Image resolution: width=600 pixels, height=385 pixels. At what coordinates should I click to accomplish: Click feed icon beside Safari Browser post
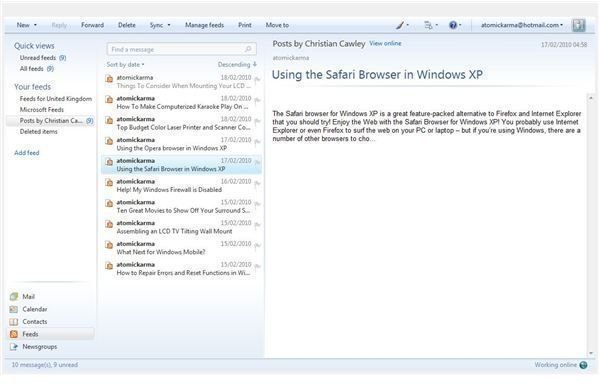[109, 162]
